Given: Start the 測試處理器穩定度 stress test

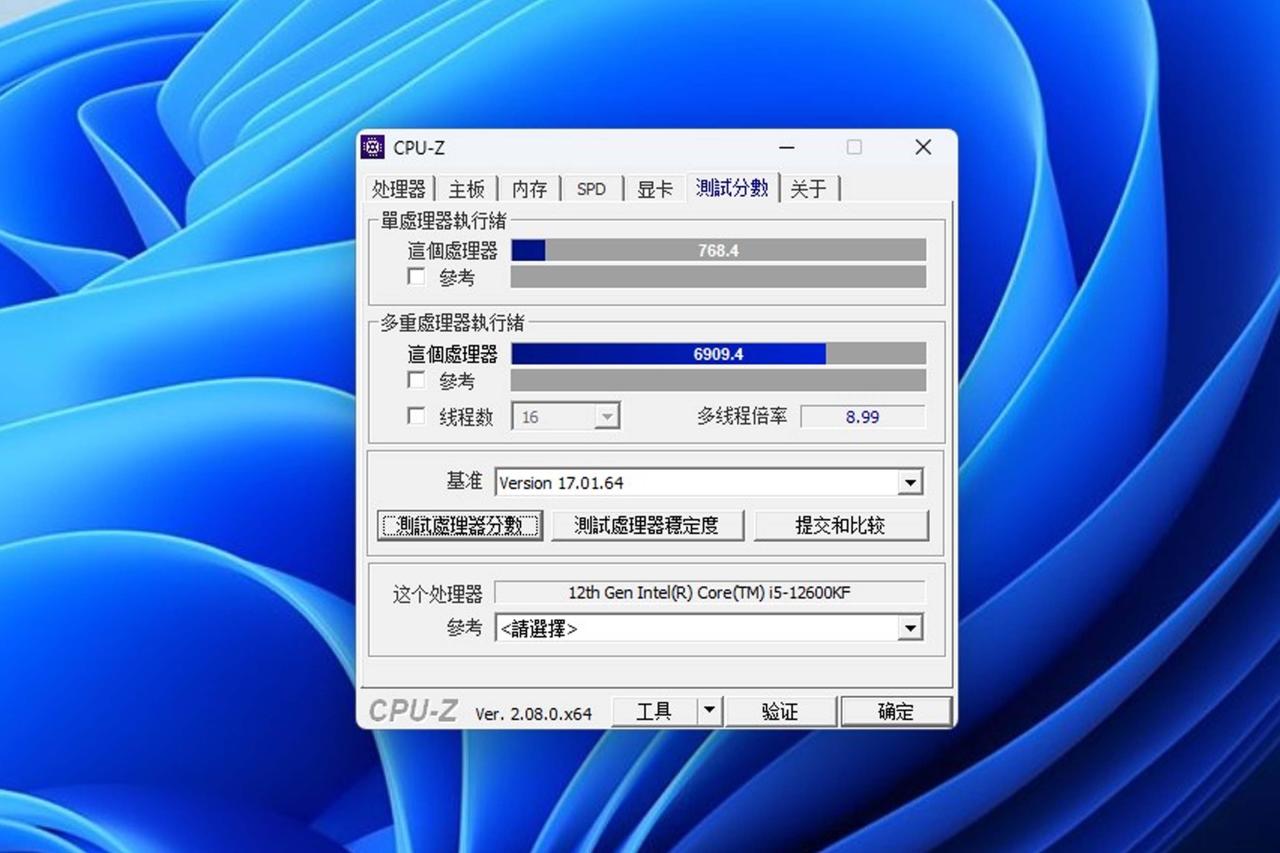Looking at the screenshot, I should pyautogui.click(x=647, y=525).
